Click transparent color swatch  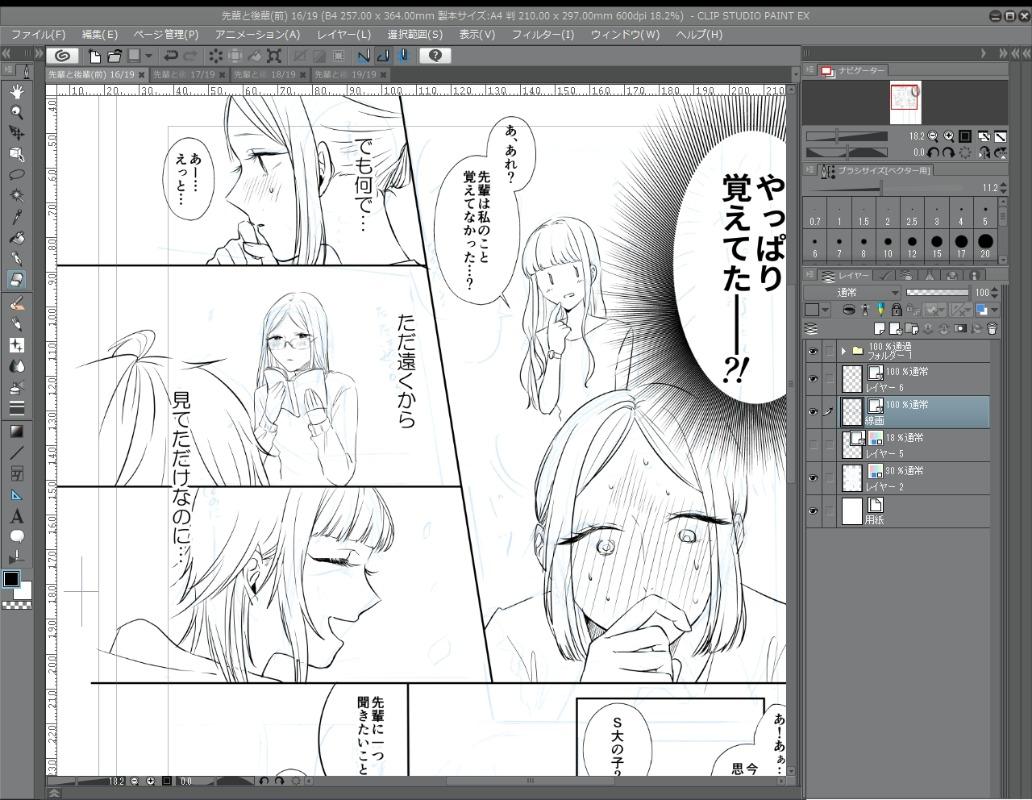(x=16, y=605)
